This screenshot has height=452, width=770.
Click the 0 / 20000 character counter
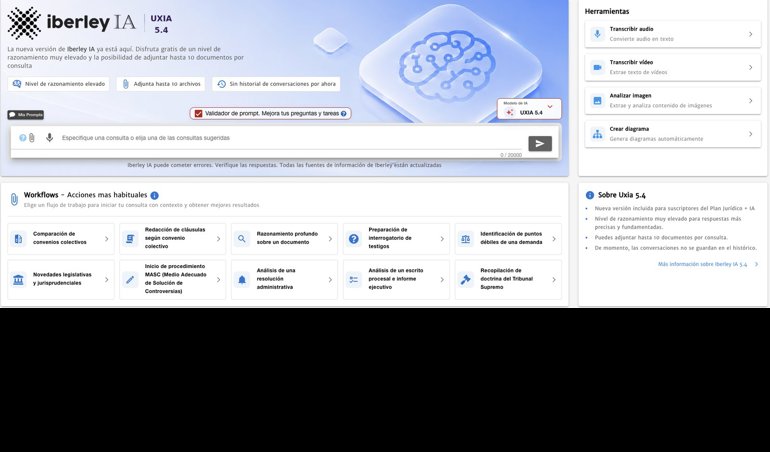point(511,155)
